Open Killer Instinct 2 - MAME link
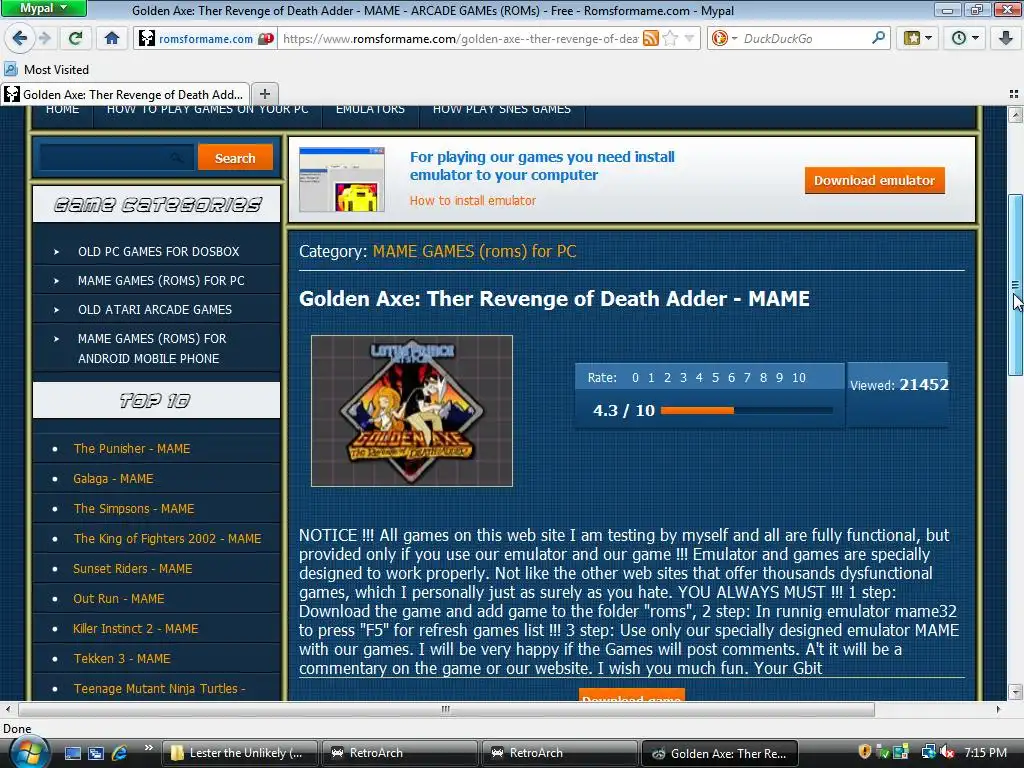Viewport: 1024px width, 768px height. 135,629
